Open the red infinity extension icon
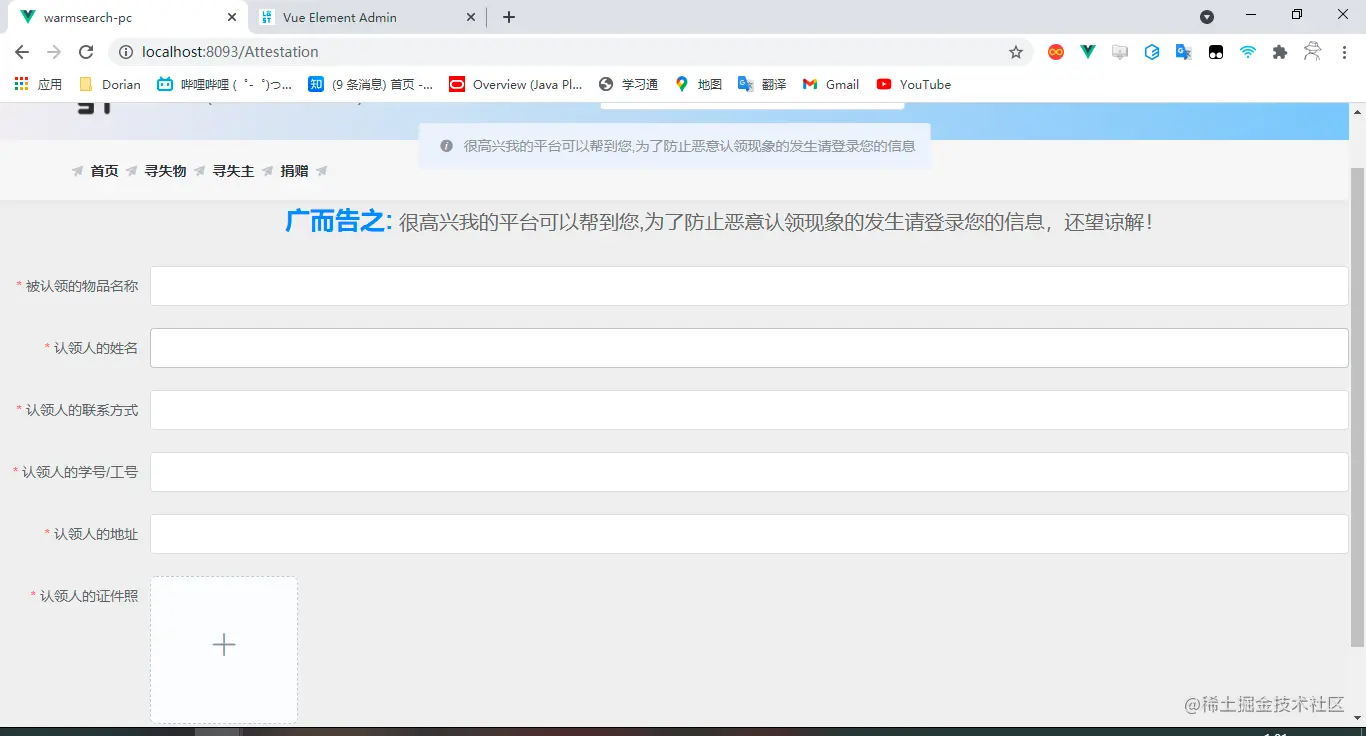Image resolution: width=1366 pixels, height=736 pixels. tap(1056, 52)
